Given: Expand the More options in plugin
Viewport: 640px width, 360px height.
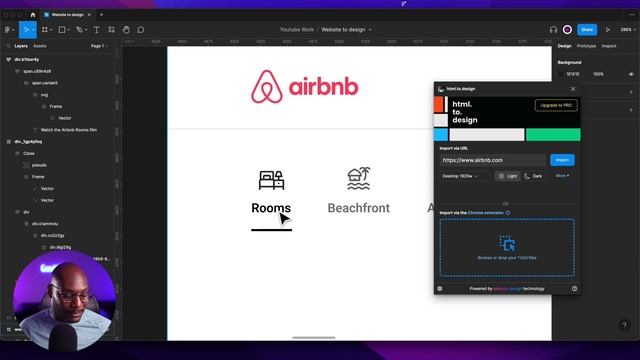Looking at the screenshot, I should click(x=562, y=176).
